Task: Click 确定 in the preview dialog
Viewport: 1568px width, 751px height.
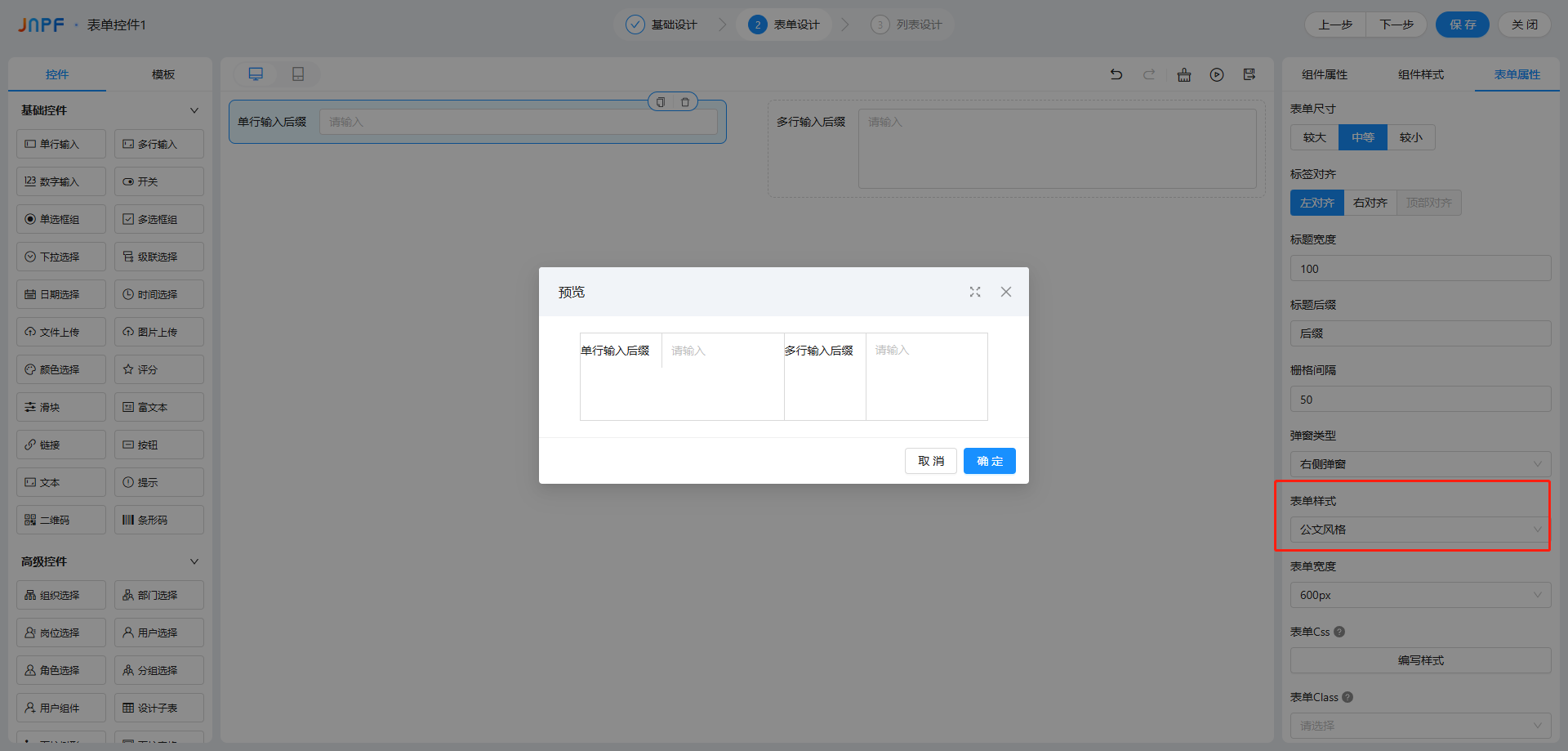Action: (x=990, y=461)
